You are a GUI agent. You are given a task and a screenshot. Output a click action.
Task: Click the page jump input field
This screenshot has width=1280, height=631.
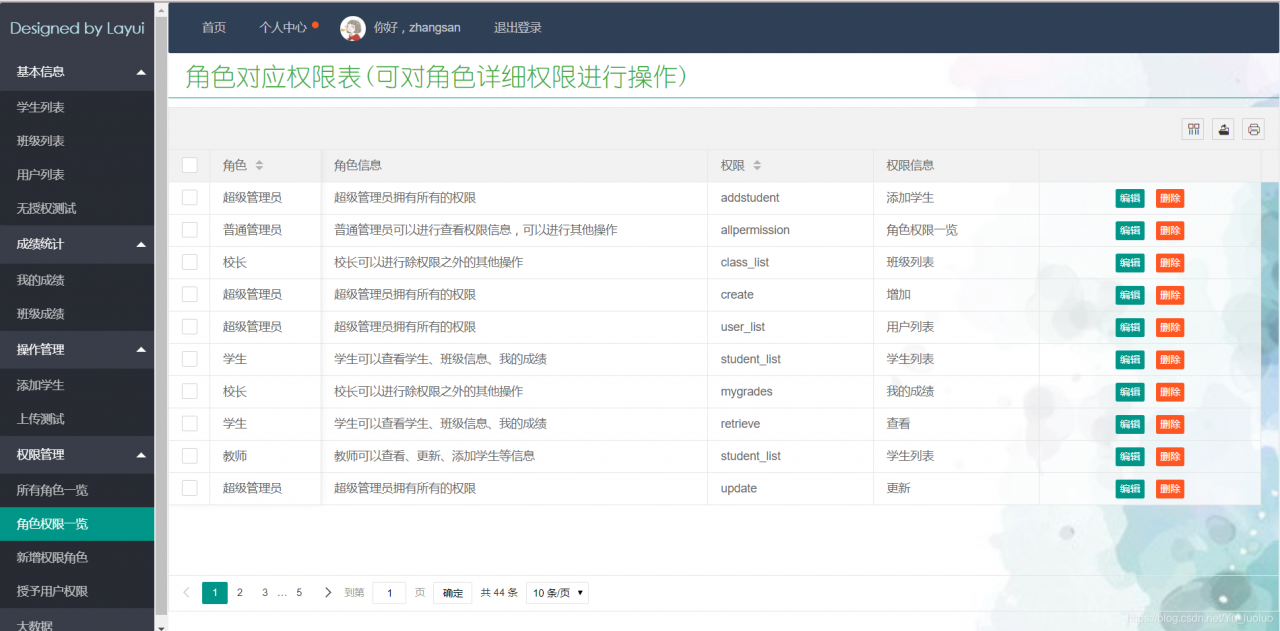[x=389, y=592]
